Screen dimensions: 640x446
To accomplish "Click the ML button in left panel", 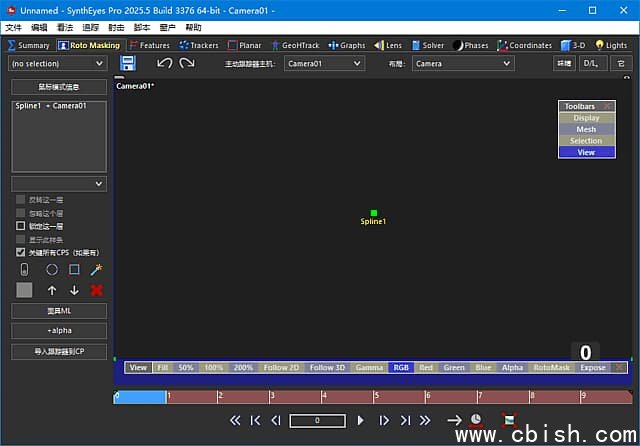I will pos(59,311).
